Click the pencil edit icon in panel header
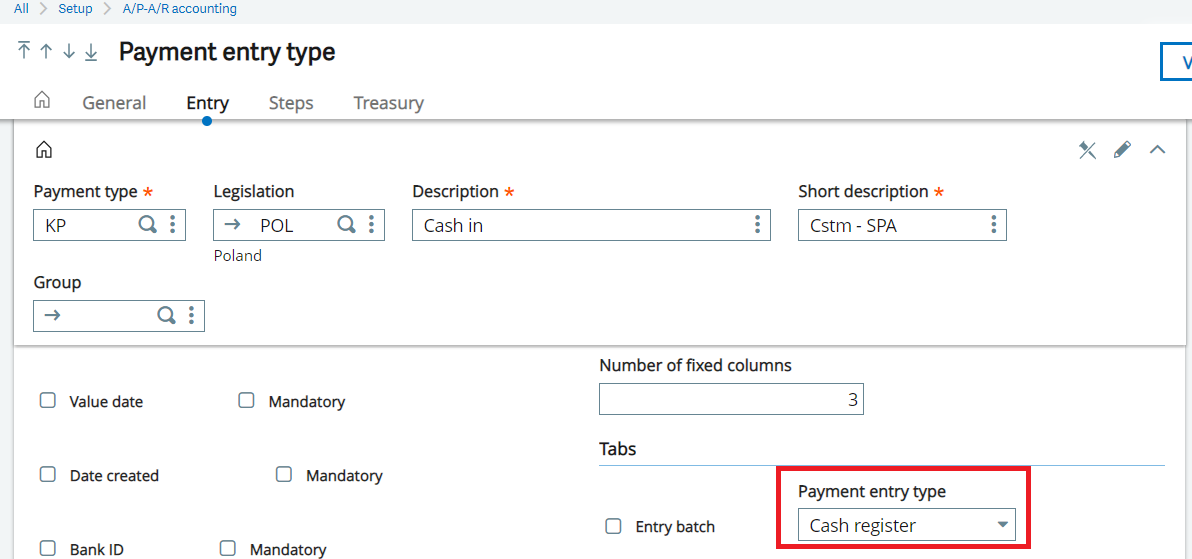The height and width of the screenshot is (559, 1192). (1122, 150)
